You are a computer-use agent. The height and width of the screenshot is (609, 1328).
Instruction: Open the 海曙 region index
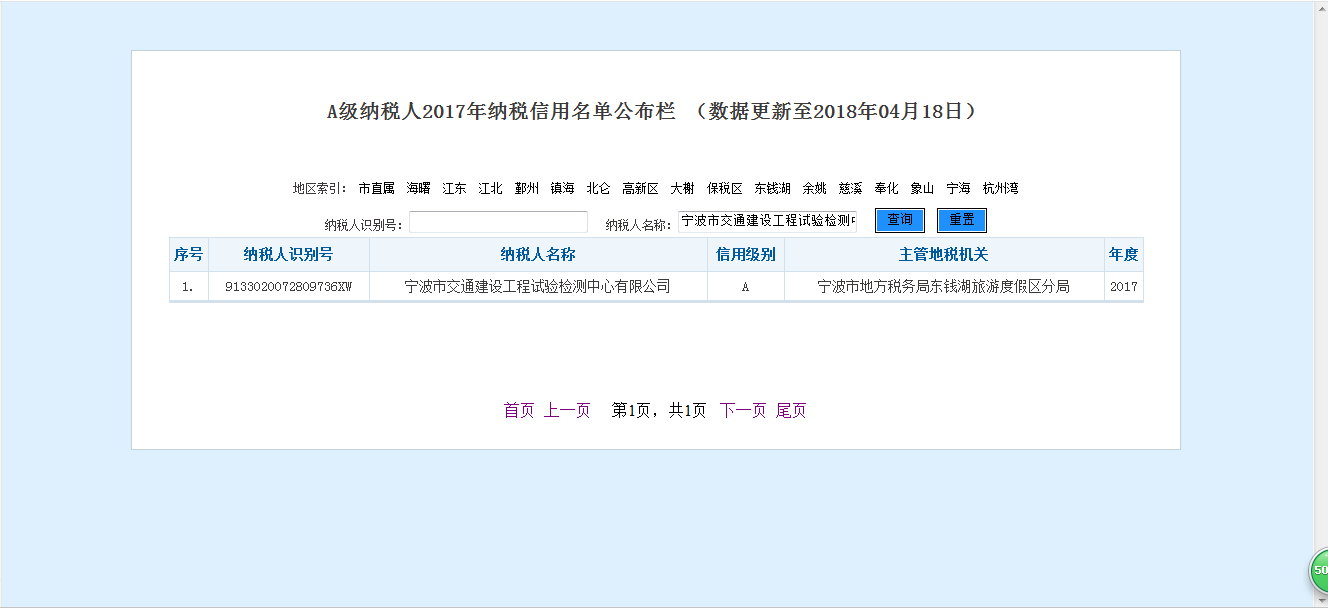click(418, 188)
